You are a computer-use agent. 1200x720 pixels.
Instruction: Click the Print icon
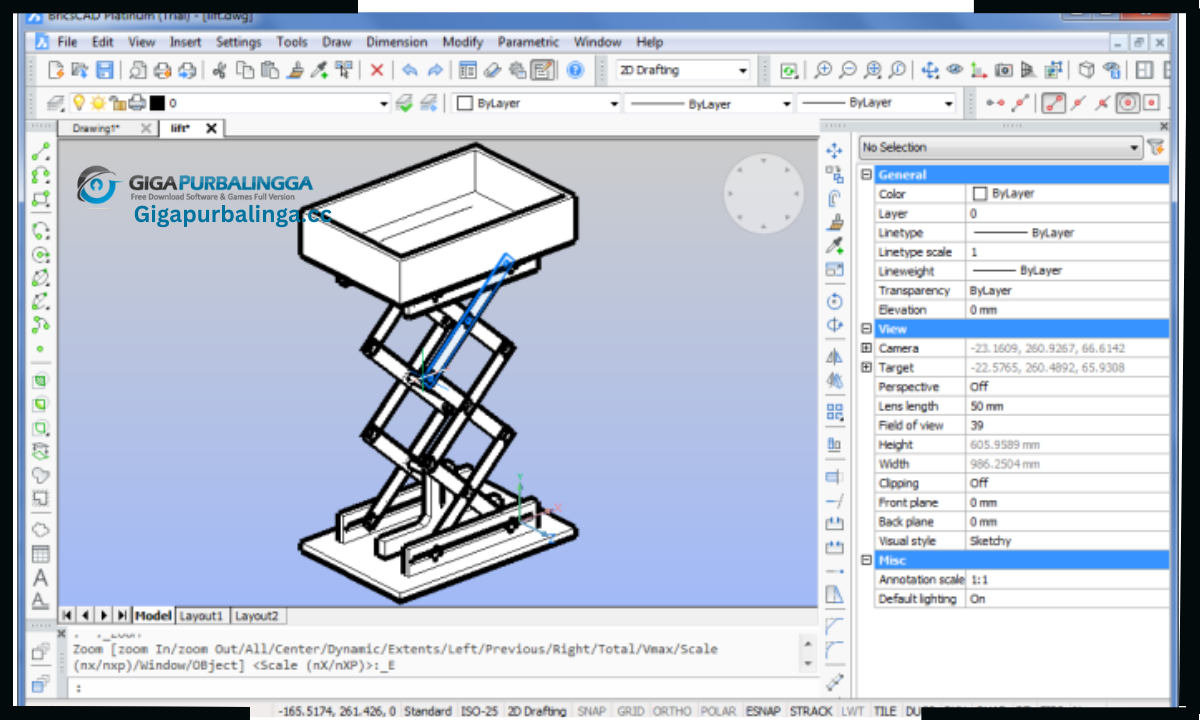click(162, 70)
